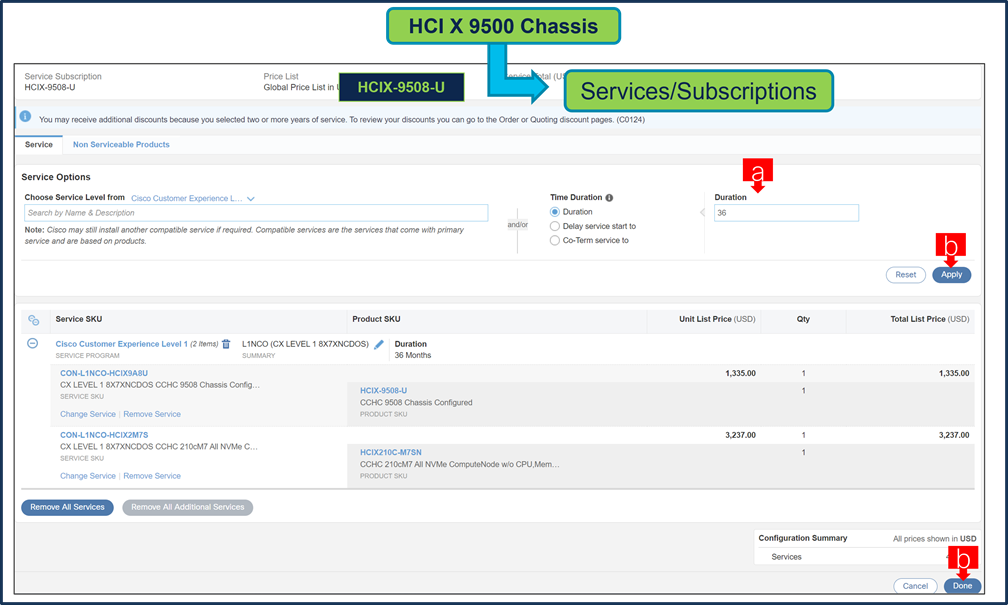Click the Time Duration info icon
This screenshot has width=1008, height=605.
609,198
